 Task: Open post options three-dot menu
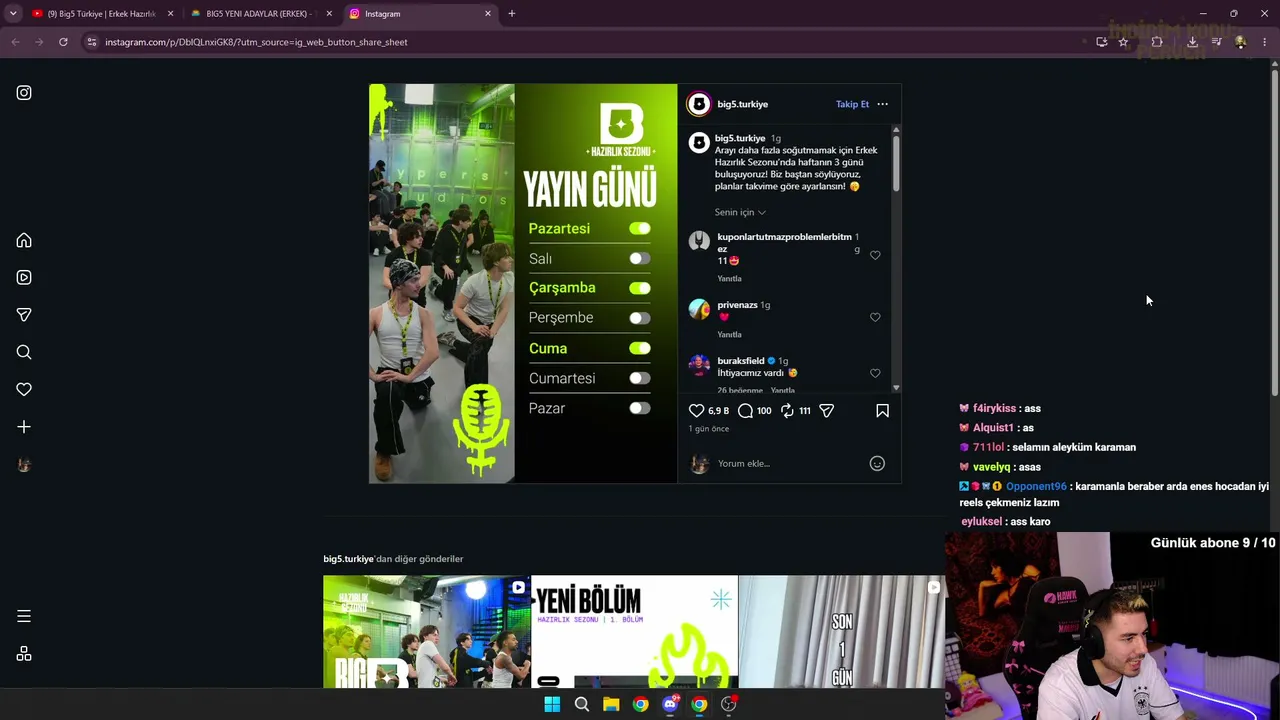point(882,104)
